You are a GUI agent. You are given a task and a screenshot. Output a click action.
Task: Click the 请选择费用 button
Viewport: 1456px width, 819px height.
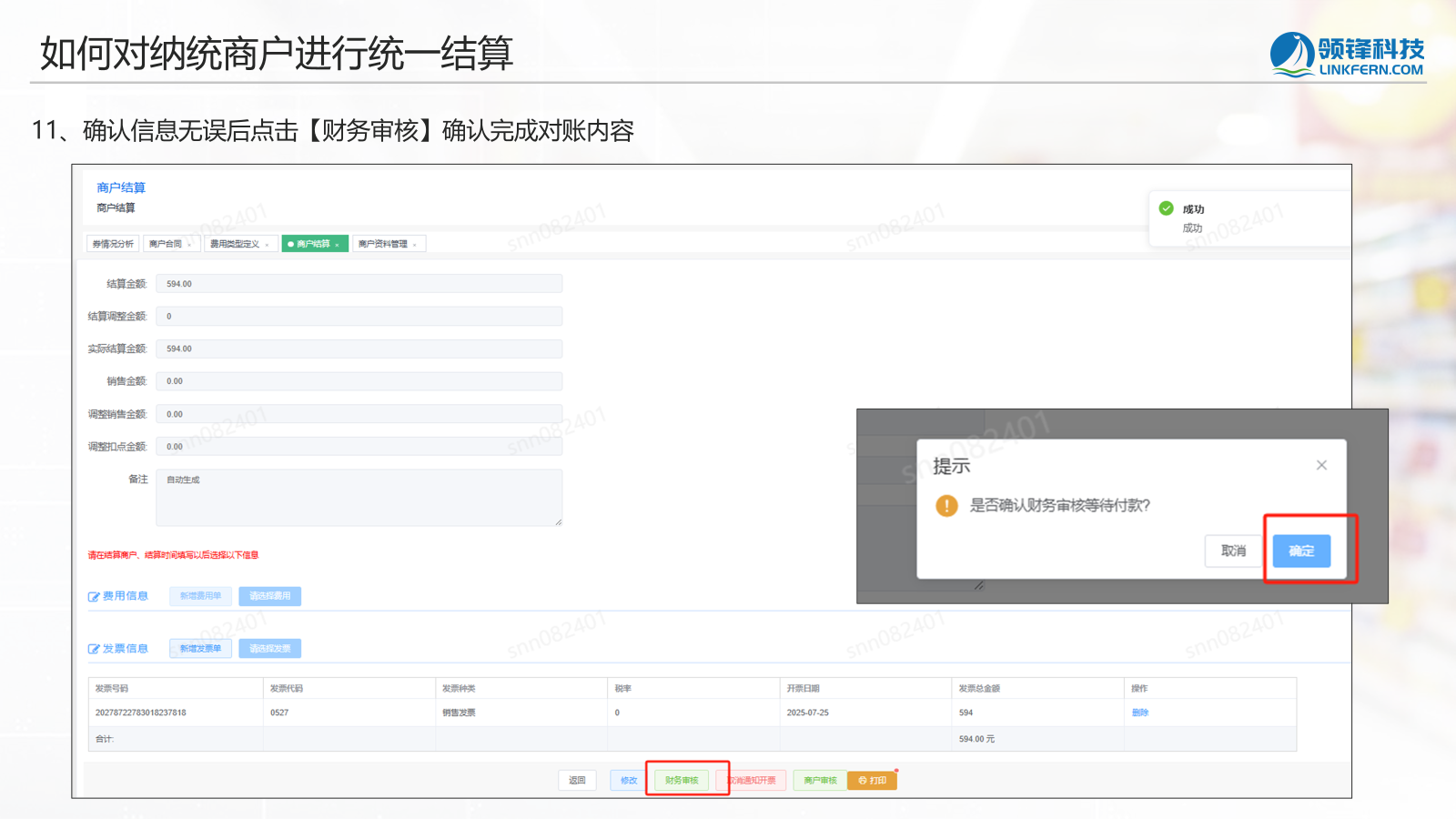tap(270, 596)
